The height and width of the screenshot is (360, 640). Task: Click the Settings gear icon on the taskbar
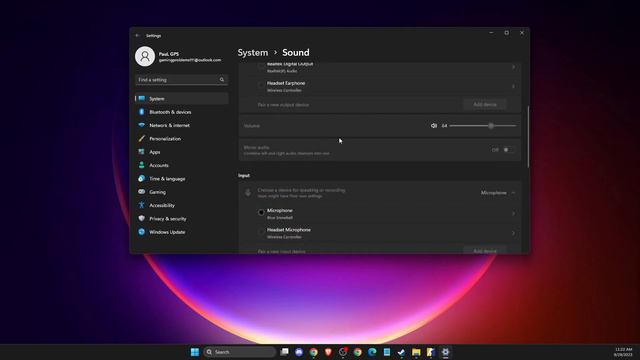(x=445, y=352)
